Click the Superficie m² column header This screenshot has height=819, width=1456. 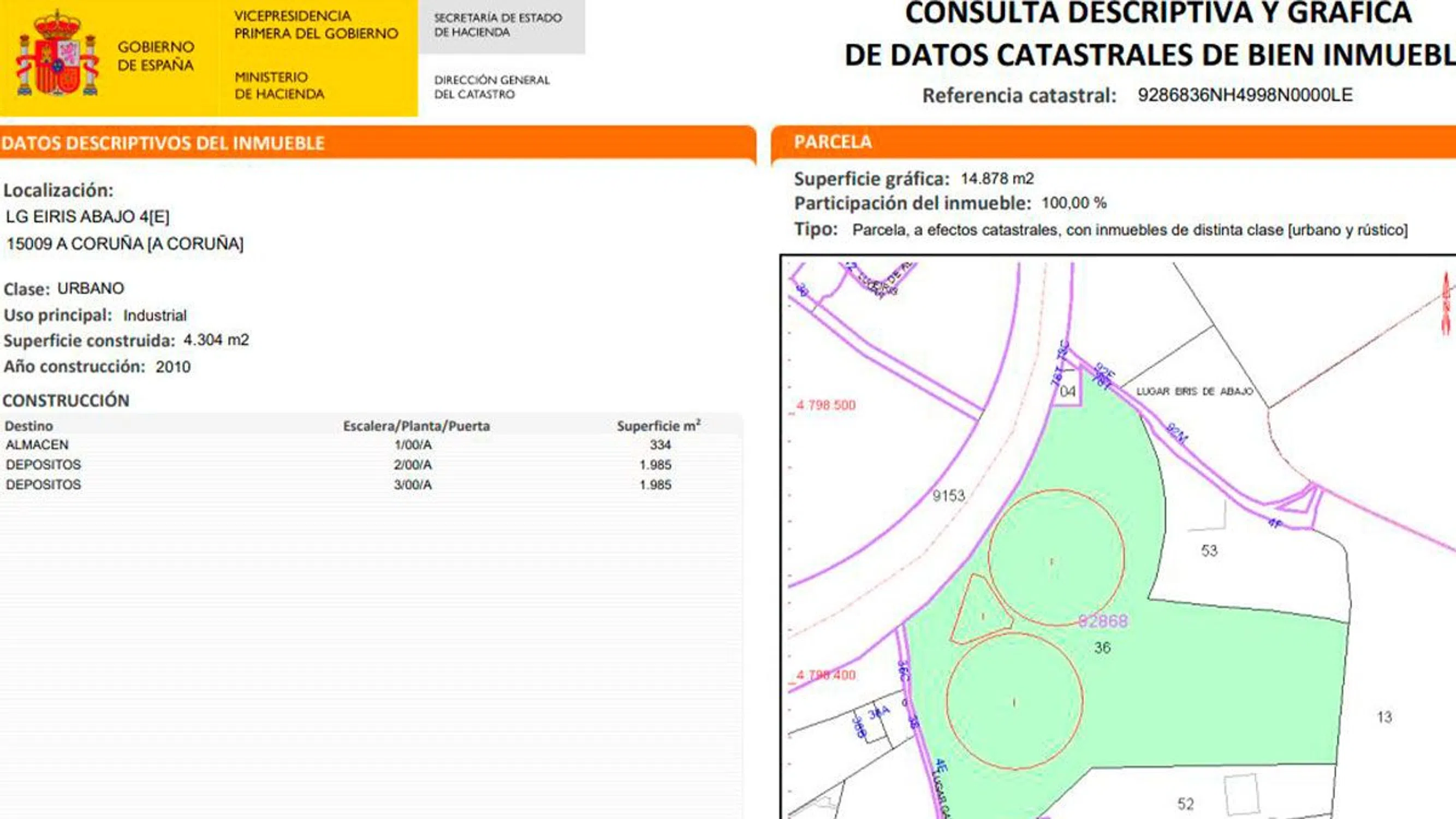click(x=658, y=426)
